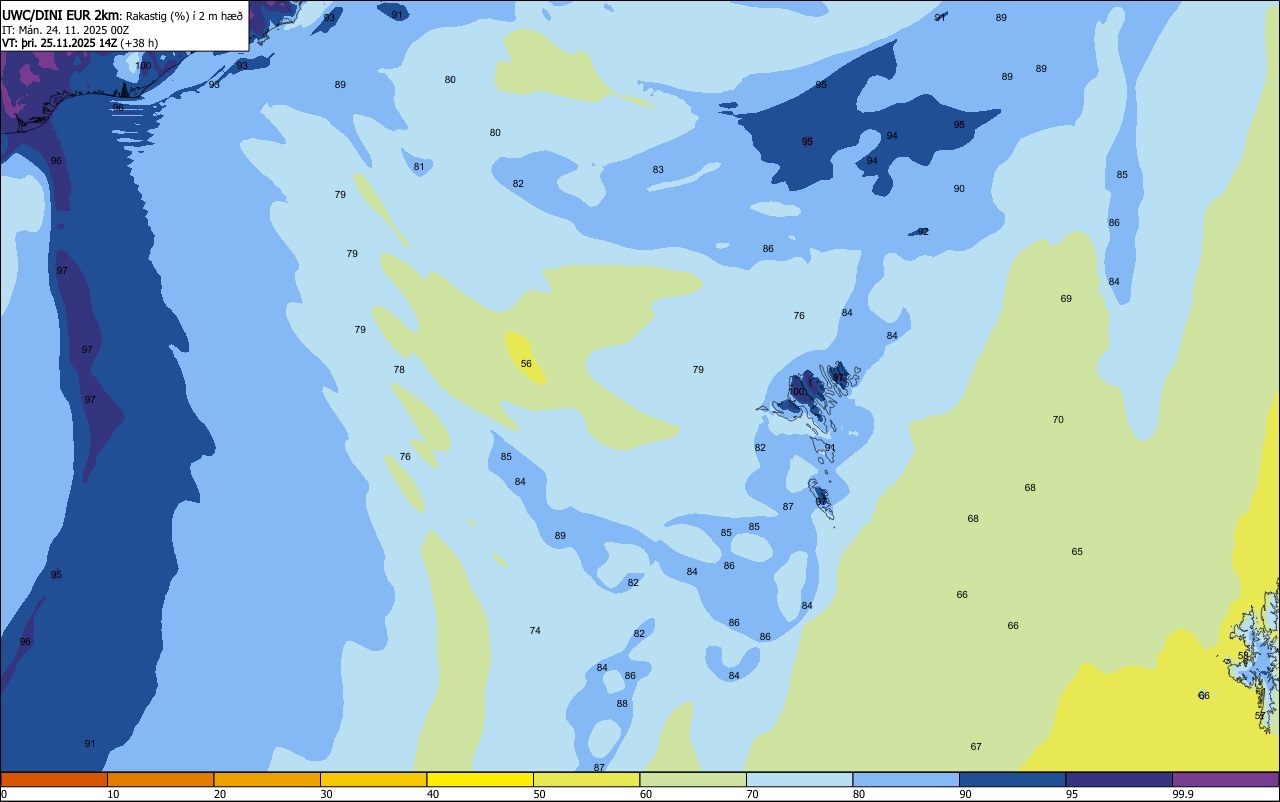Viewport: 1280px width, 802px height.
Task: Click the "IT: Mán. 24. 11. 2025 00Z" line
Action: (65, 30)
